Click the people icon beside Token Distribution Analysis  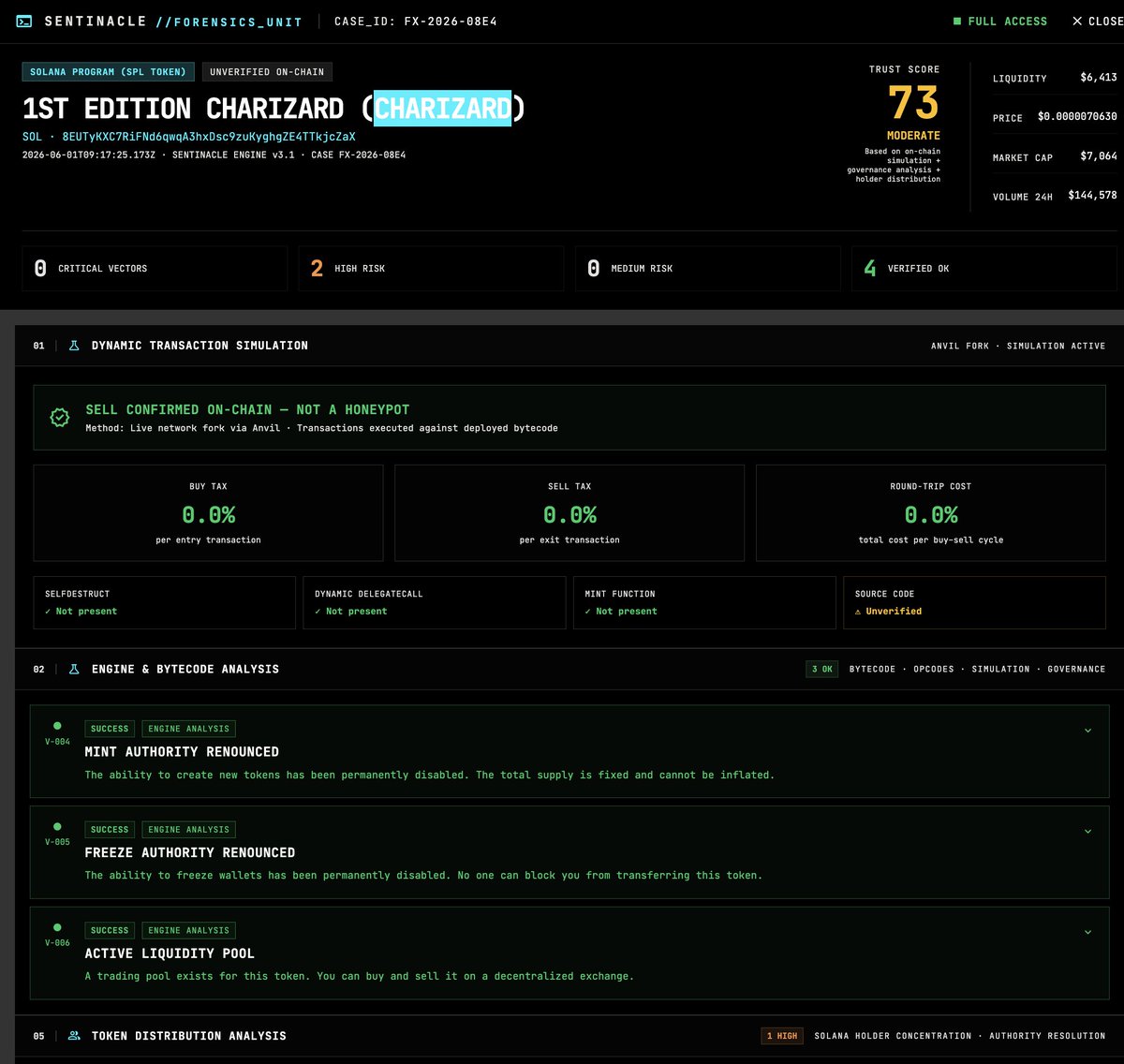[x=74, y=1036]
